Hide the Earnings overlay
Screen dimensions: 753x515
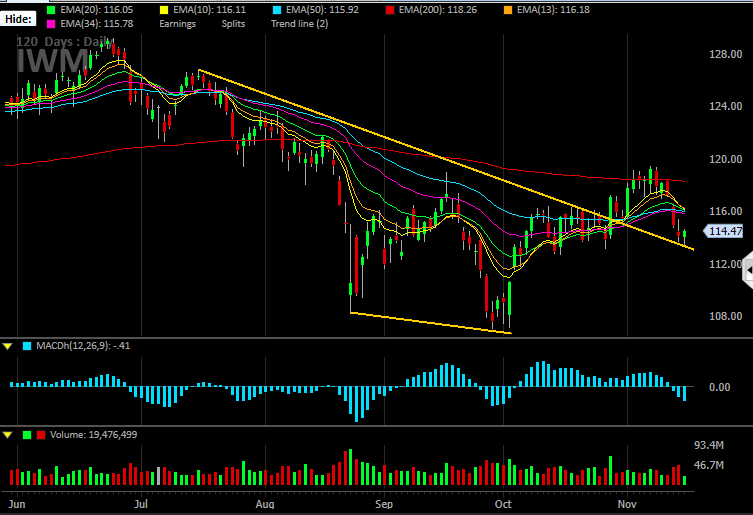178,24
